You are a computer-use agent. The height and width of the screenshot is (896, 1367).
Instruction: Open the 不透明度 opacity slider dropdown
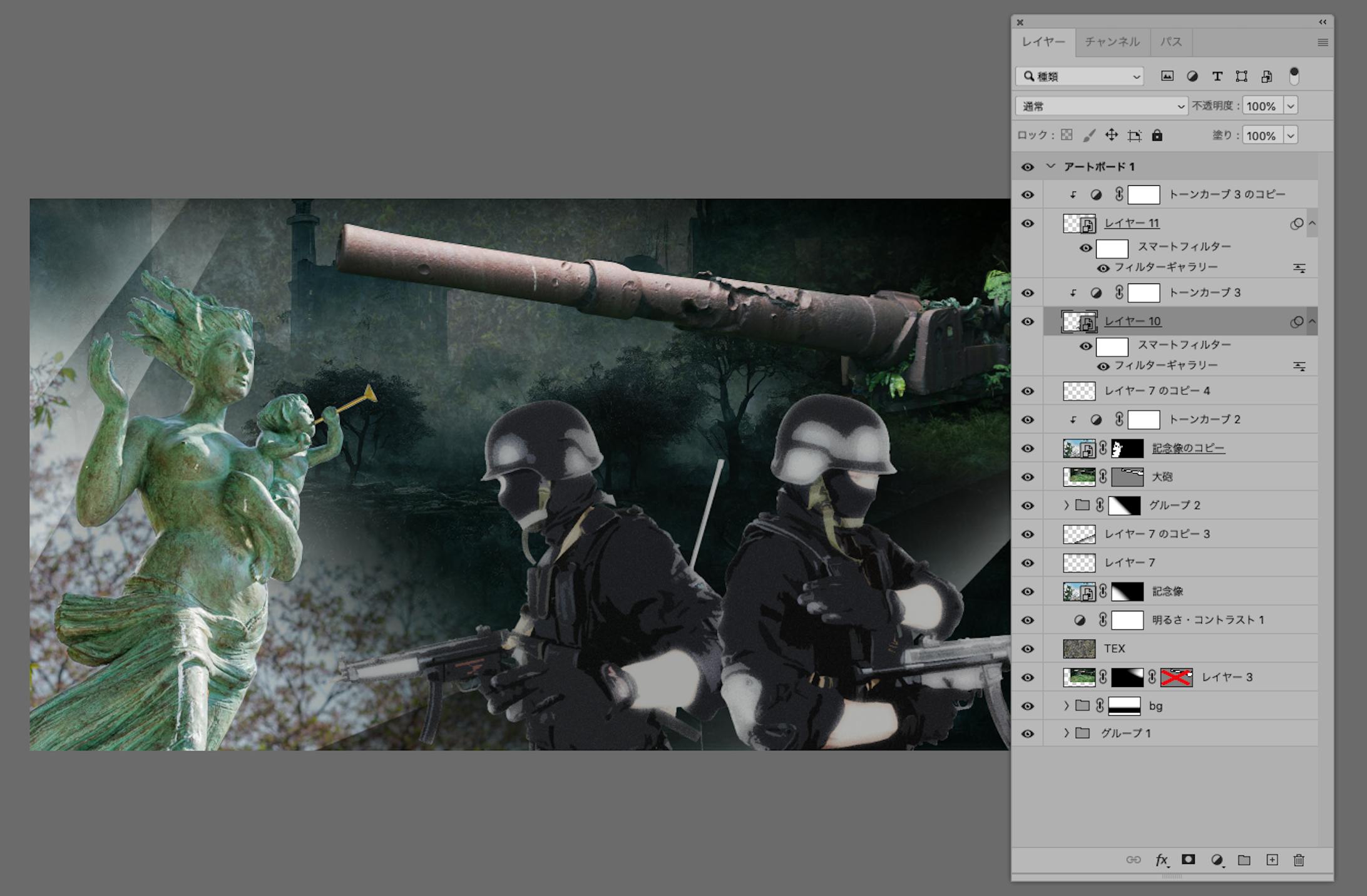1291,106
